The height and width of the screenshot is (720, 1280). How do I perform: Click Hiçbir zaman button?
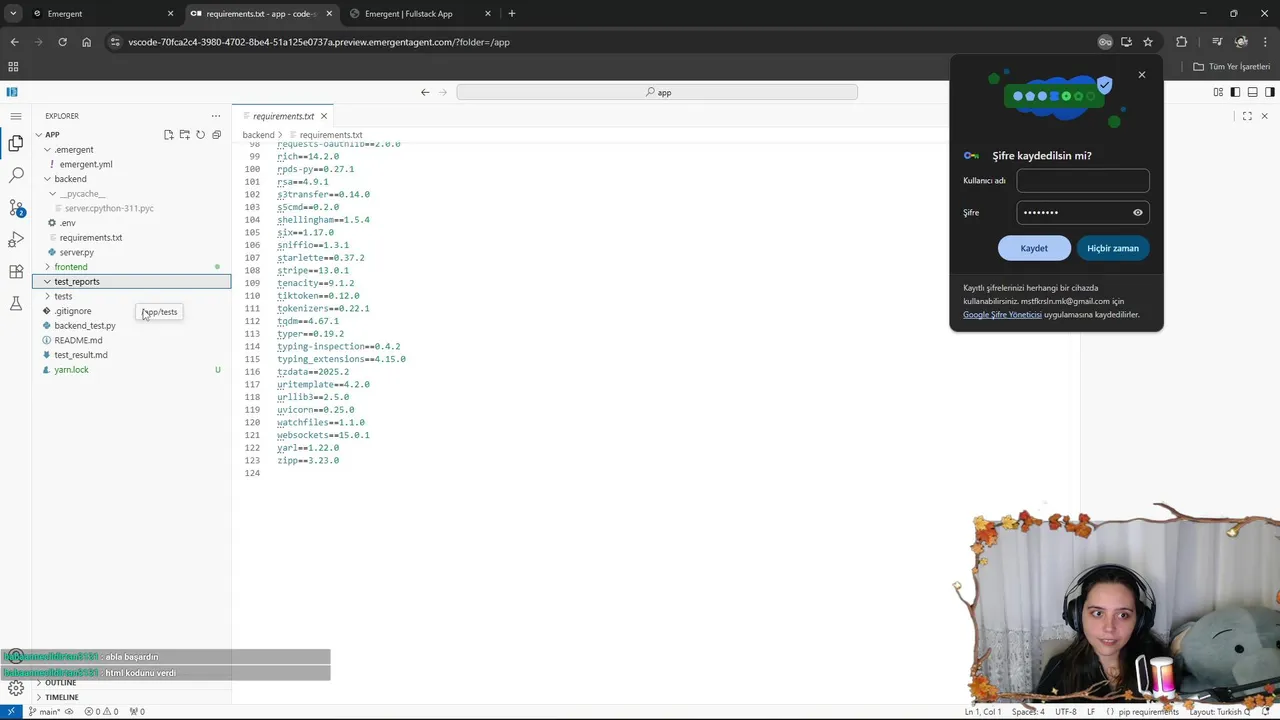[x=1113, y=248]
